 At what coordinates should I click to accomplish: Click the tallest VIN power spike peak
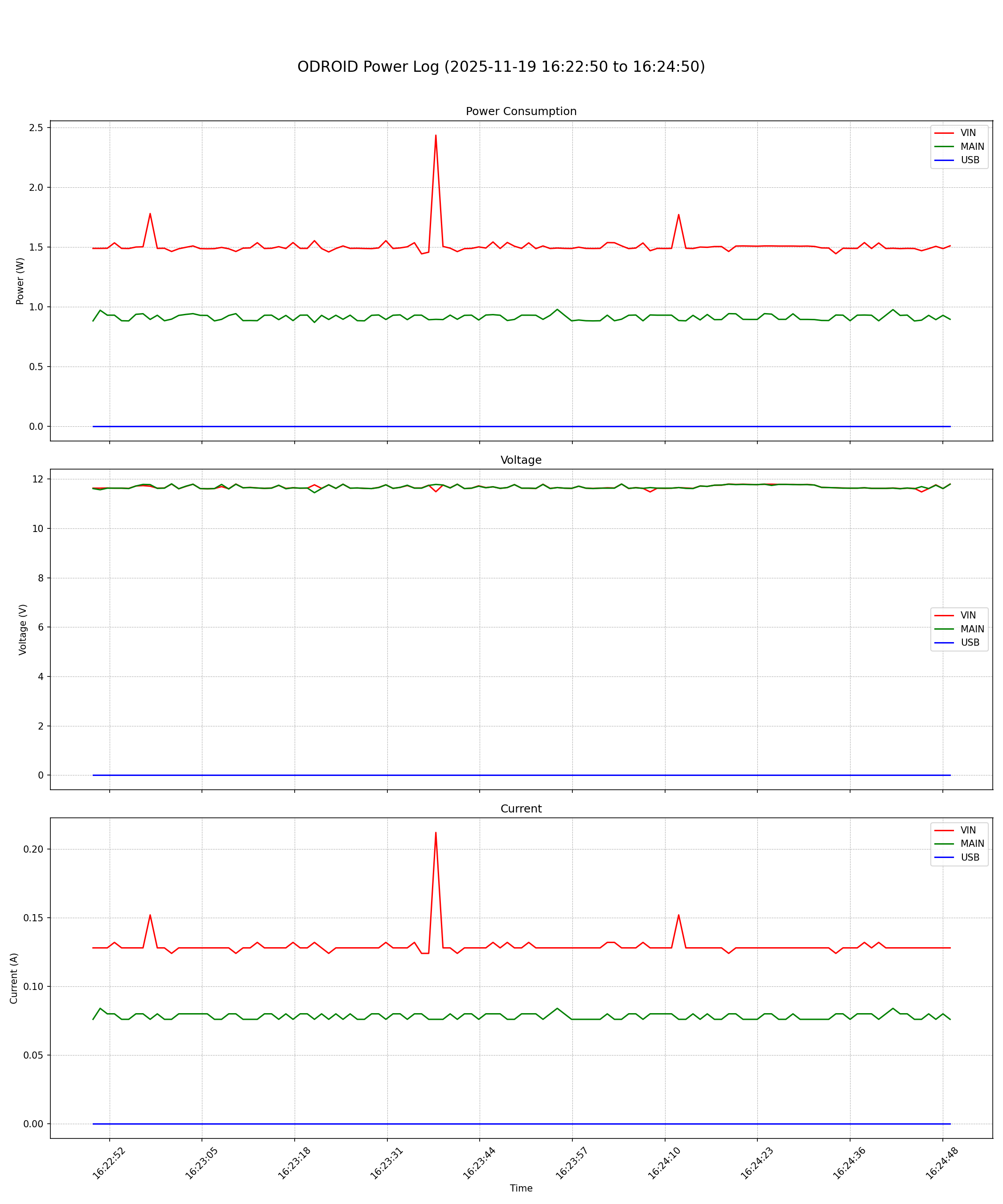tap(436, 136)
